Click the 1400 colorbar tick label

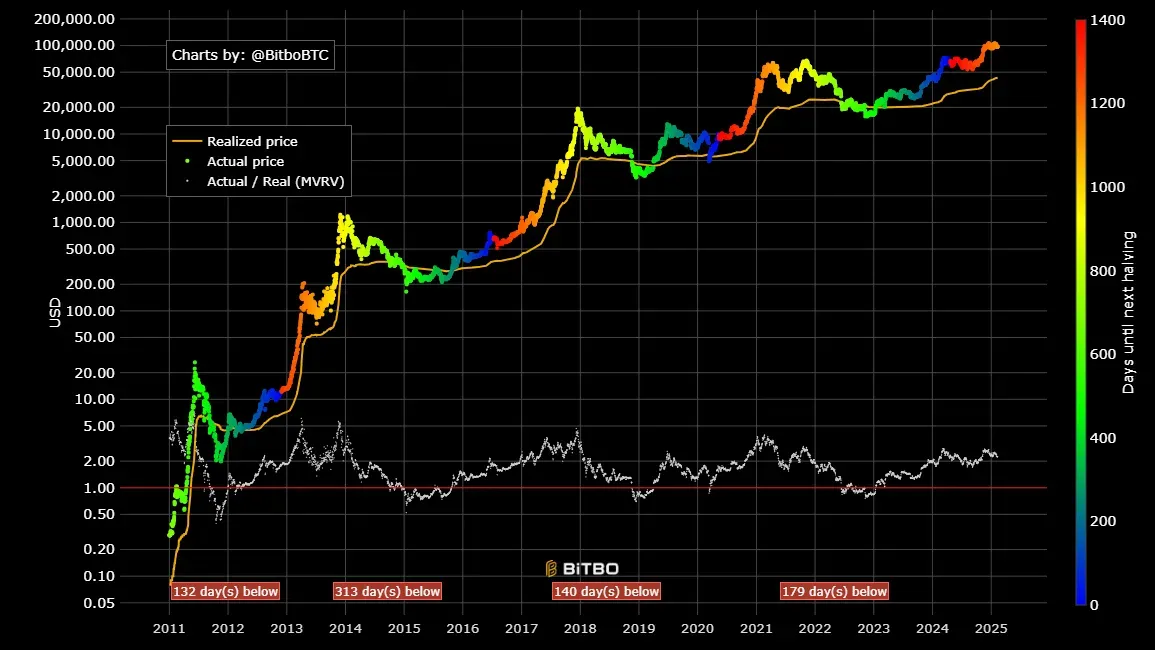[1108, 20]
